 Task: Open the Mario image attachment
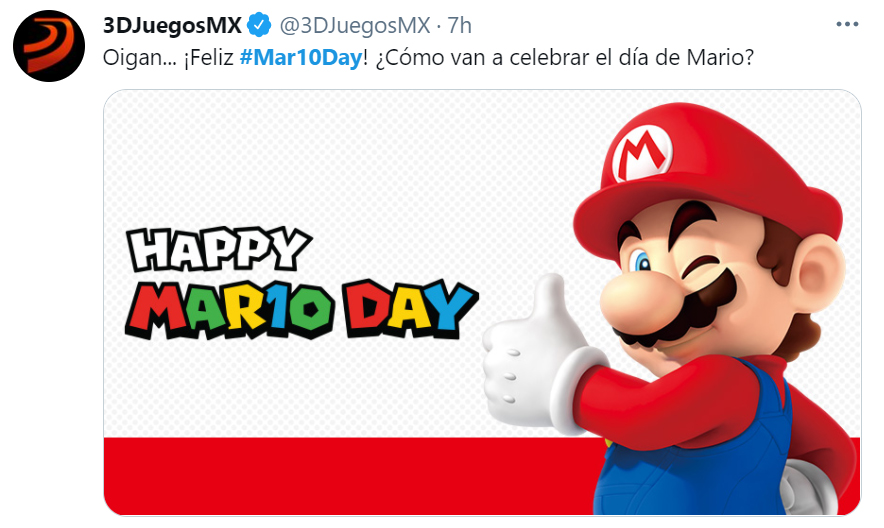pos(482,303)
